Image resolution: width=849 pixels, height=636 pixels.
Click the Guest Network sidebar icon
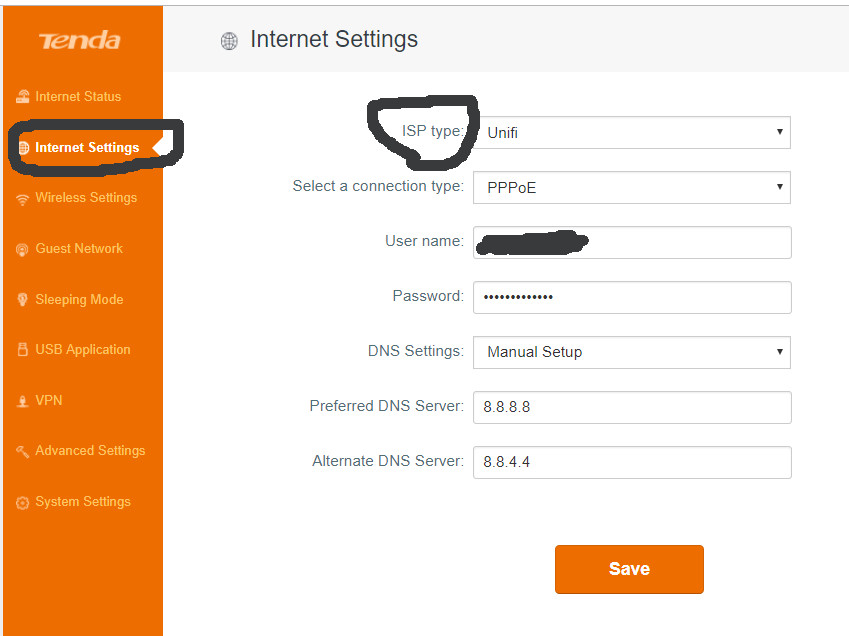[x=23, y=249]
